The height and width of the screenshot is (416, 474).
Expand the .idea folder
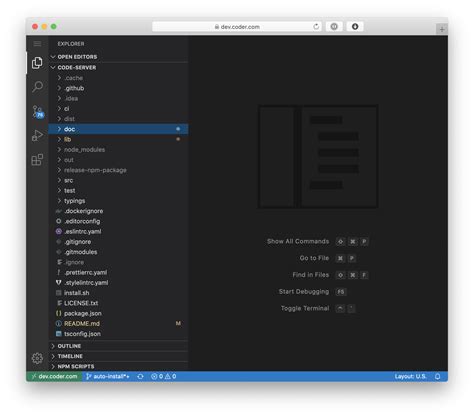coord(119,98)
